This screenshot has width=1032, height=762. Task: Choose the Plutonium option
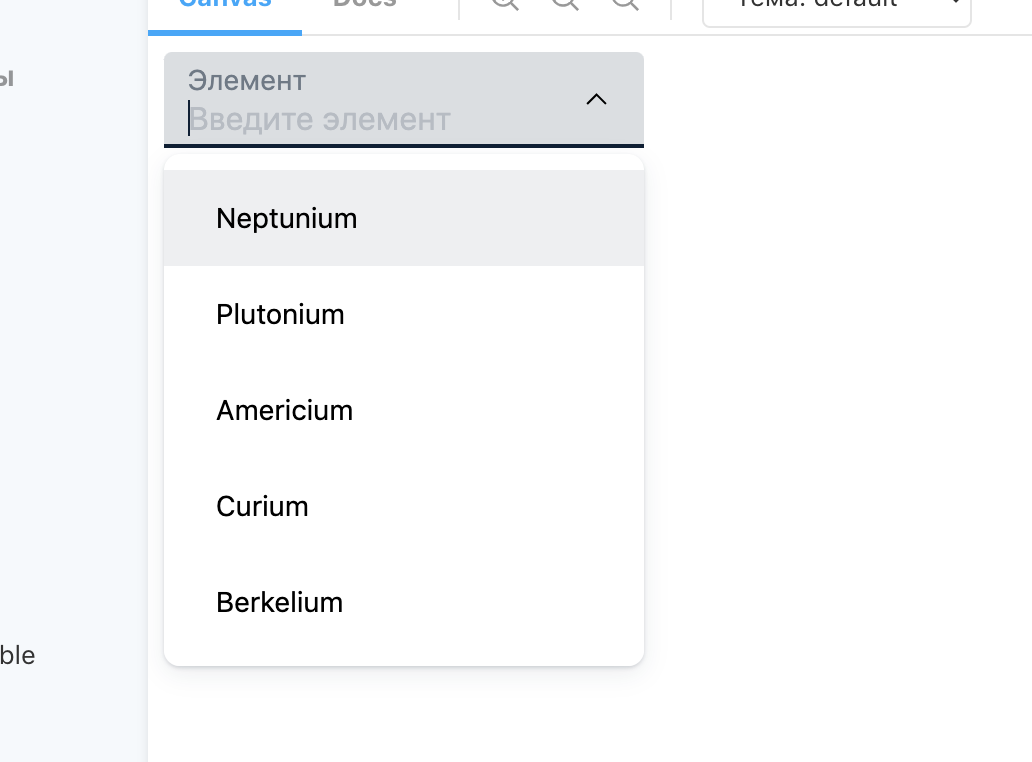(403, 314)
